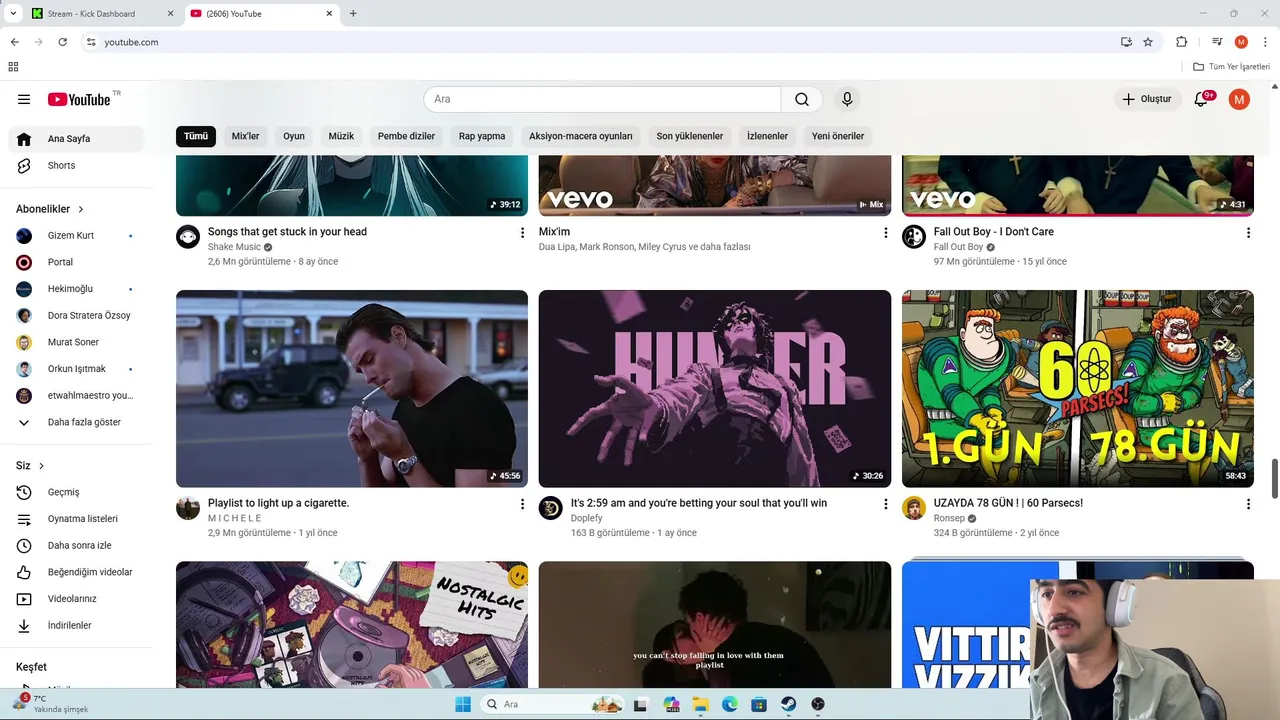Open Murat Soner subscription channel
Viewport: 1280px width, 720px height.
click(x=76, y=342)
